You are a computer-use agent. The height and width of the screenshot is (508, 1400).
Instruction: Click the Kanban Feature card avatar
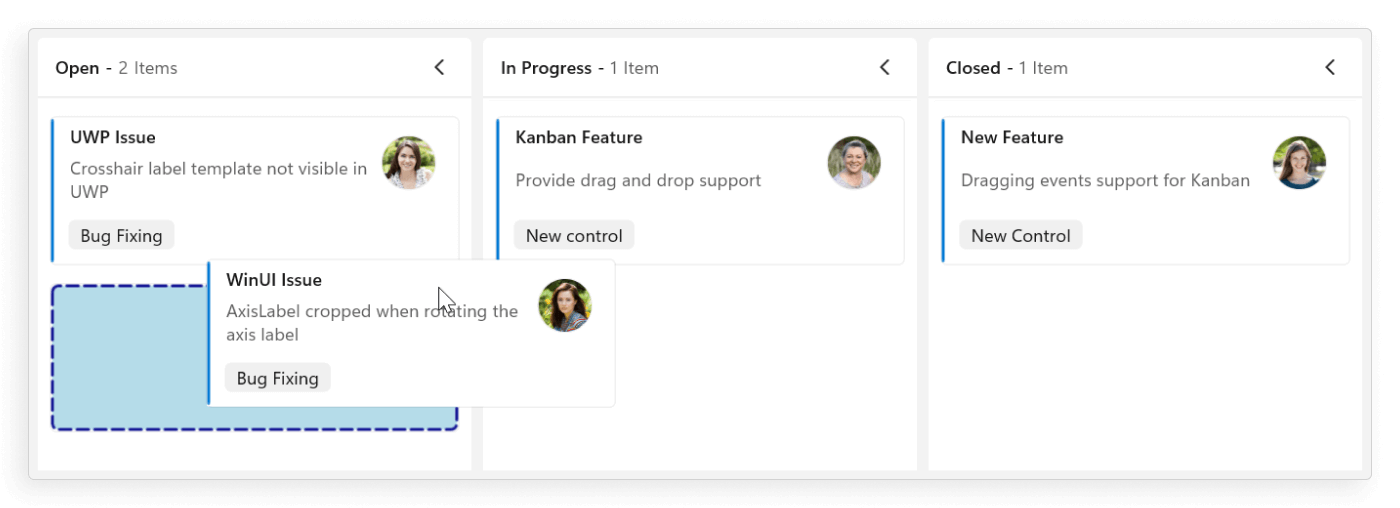click(854, 163)
